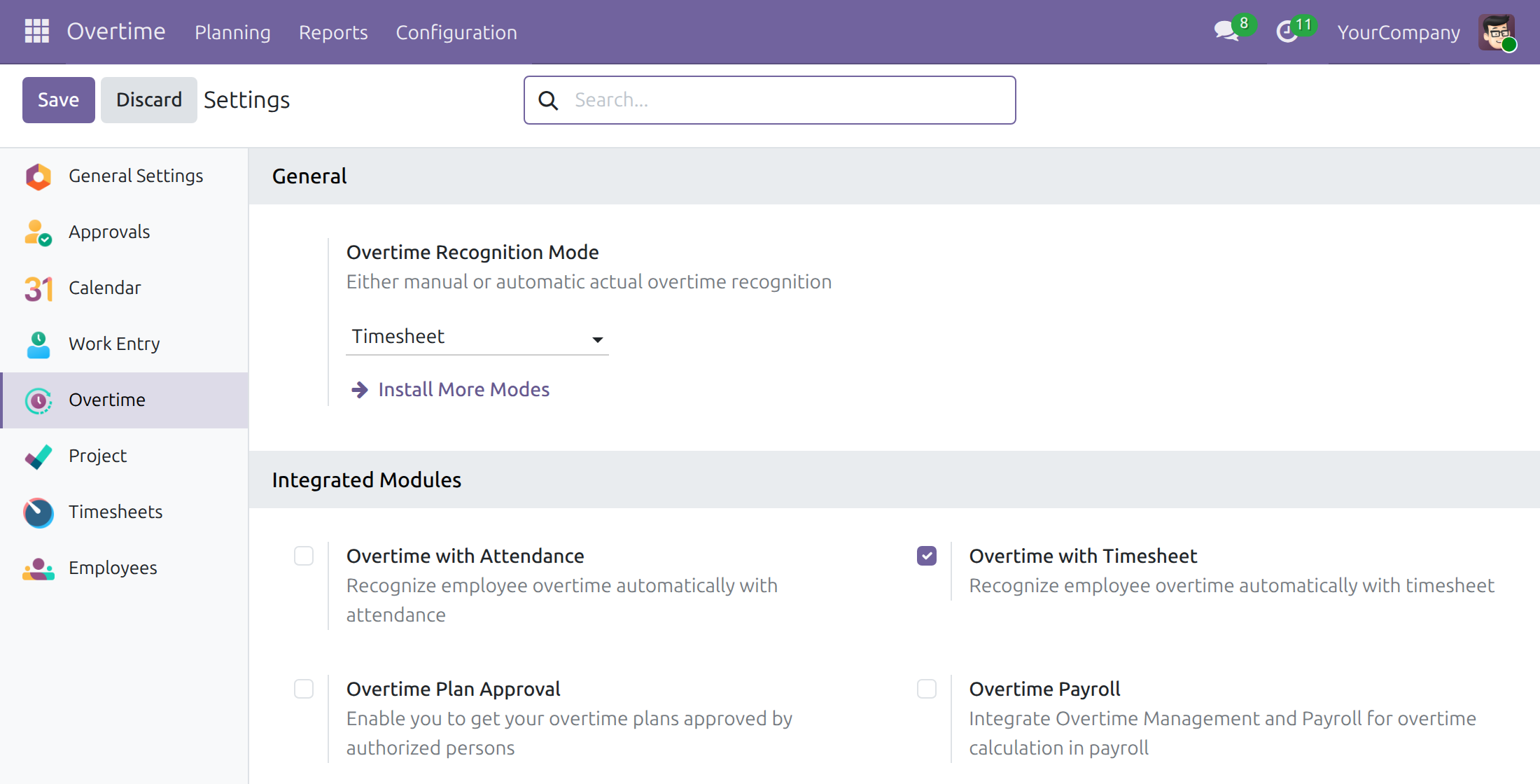The width and height of the screenshot is (1540, 784).
Task: Click the Project checkmark icon
Action: [x=38, y=456]
